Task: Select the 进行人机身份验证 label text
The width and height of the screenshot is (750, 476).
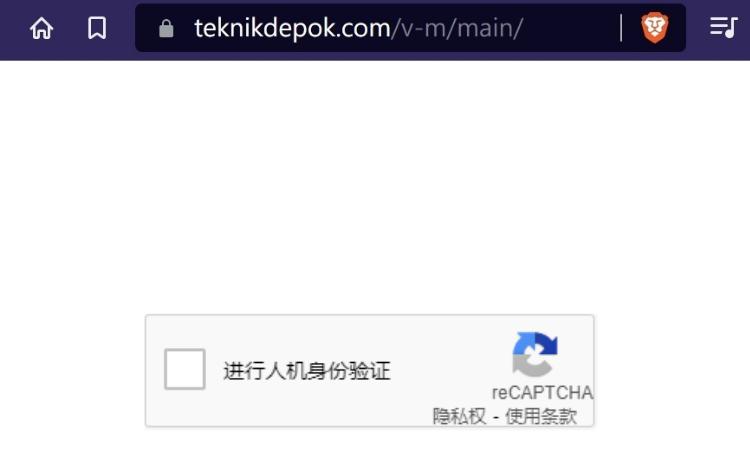Action: pos(307,371)
